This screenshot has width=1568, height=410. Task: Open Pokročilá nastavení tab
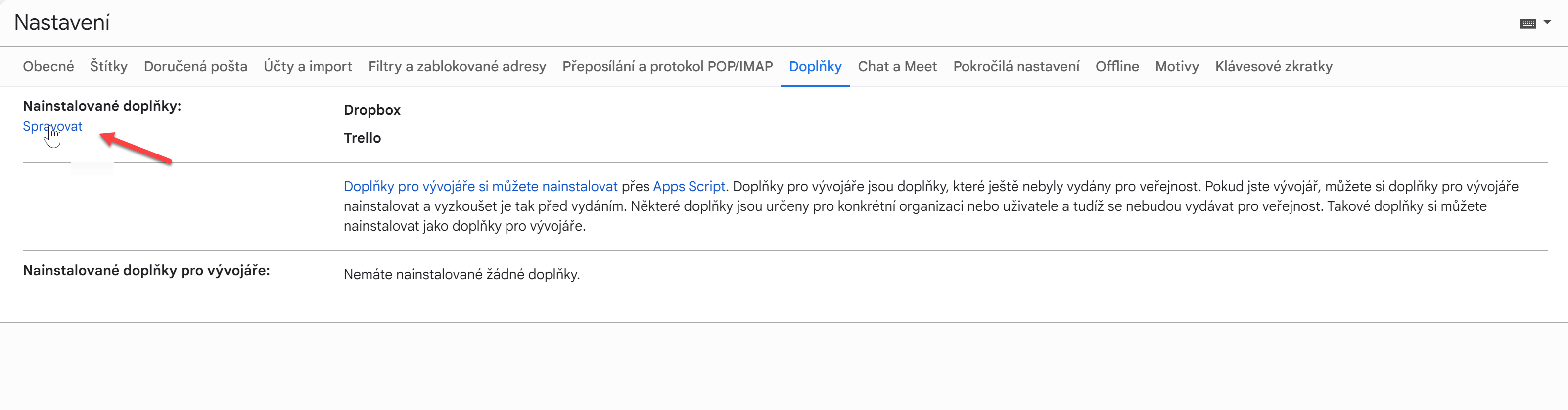[x=1016, y=66]
